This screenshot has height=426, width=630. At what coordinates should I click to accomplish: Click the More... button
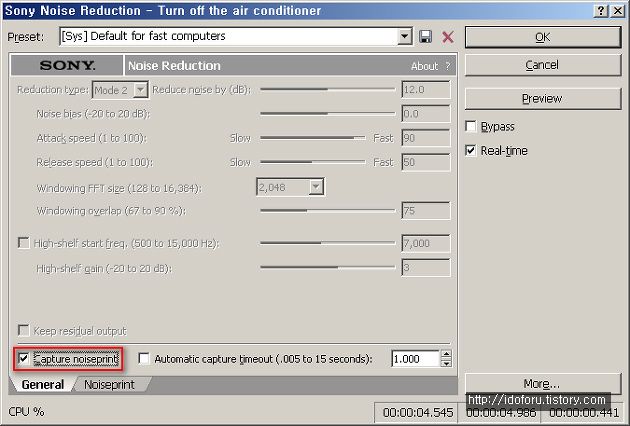point(543,384)
